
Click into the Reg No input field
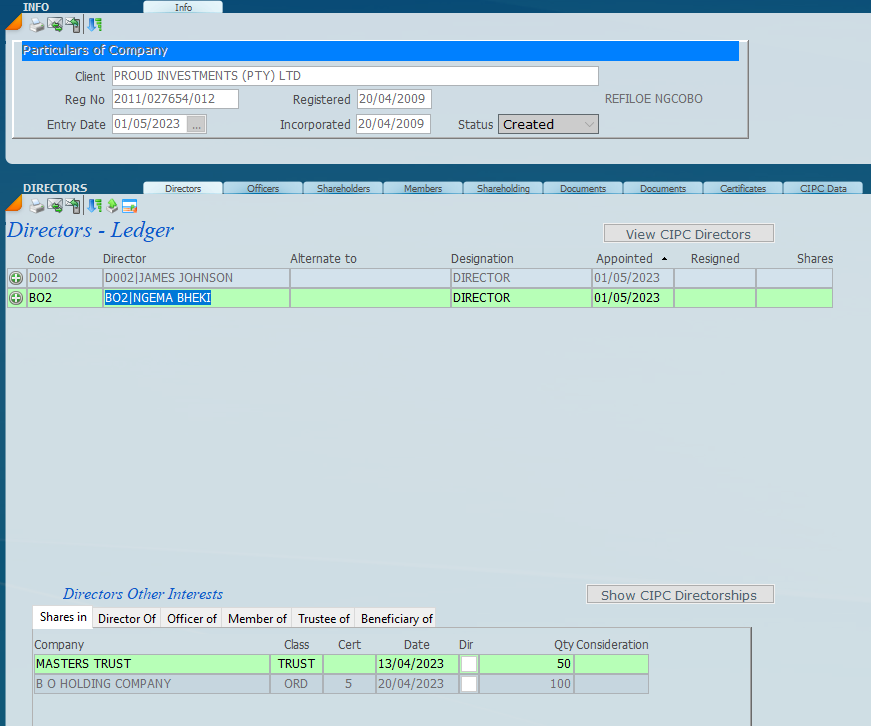[x=174, y=99]
